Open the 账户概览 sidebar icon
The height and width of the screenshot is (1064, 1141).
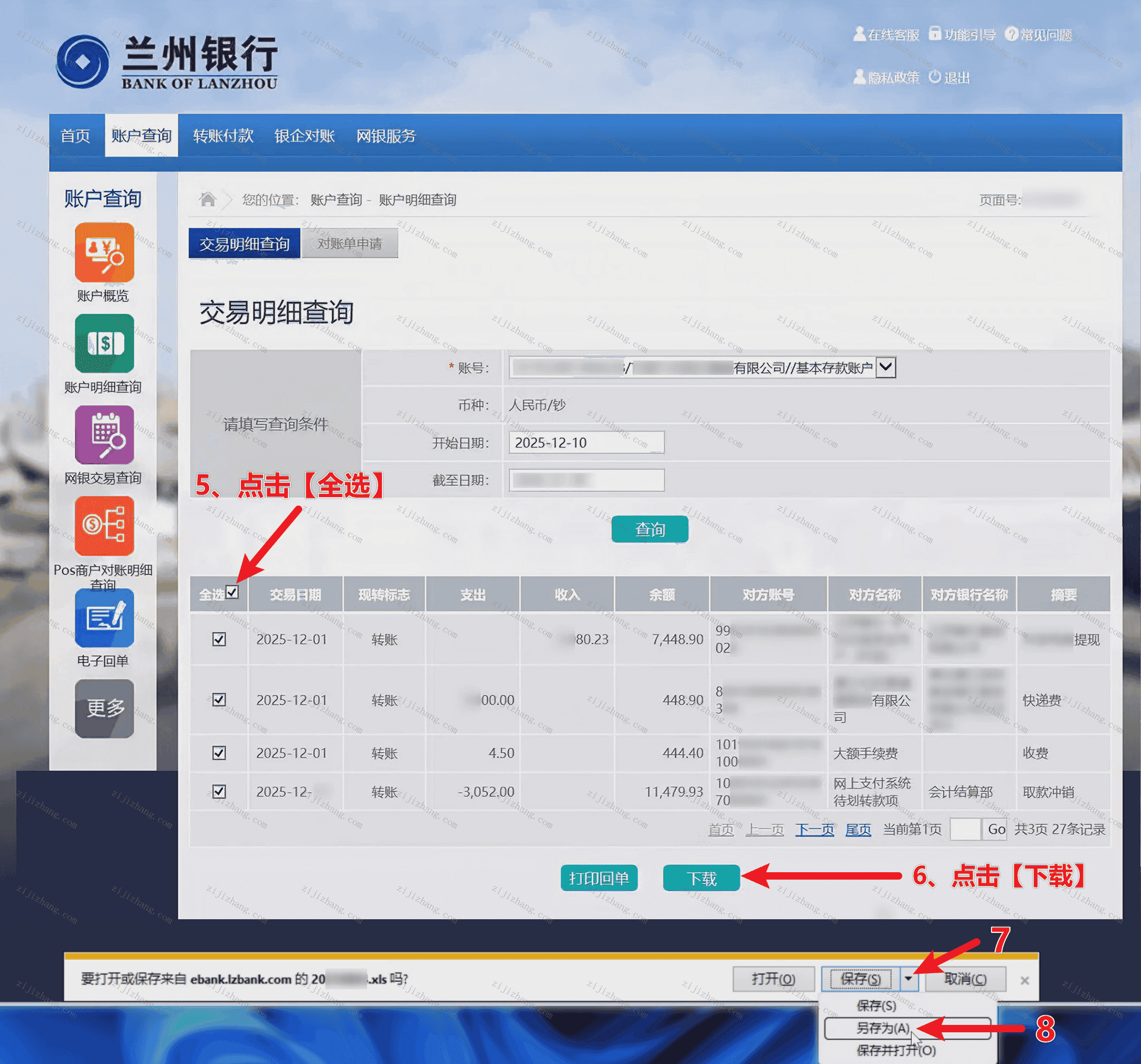point(104,253)
